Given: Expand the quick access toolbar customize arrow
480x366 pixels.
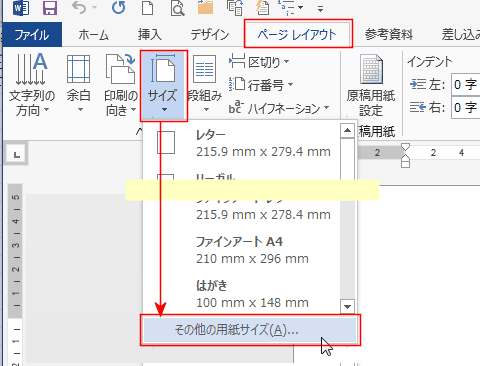Looking at the screenshot, I should (320, 9).
